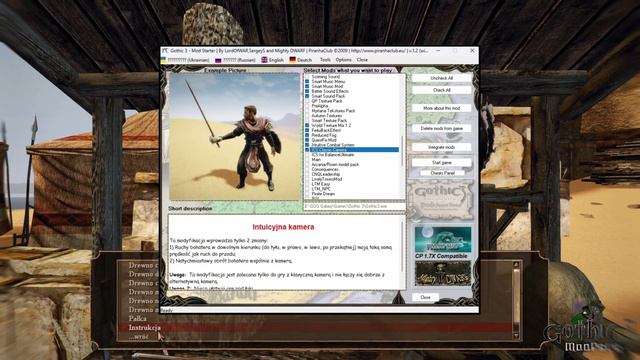Select 'Arcania/Risen model pack' list entry
This screenshot has height=360, width=640.
pos(335,164)
